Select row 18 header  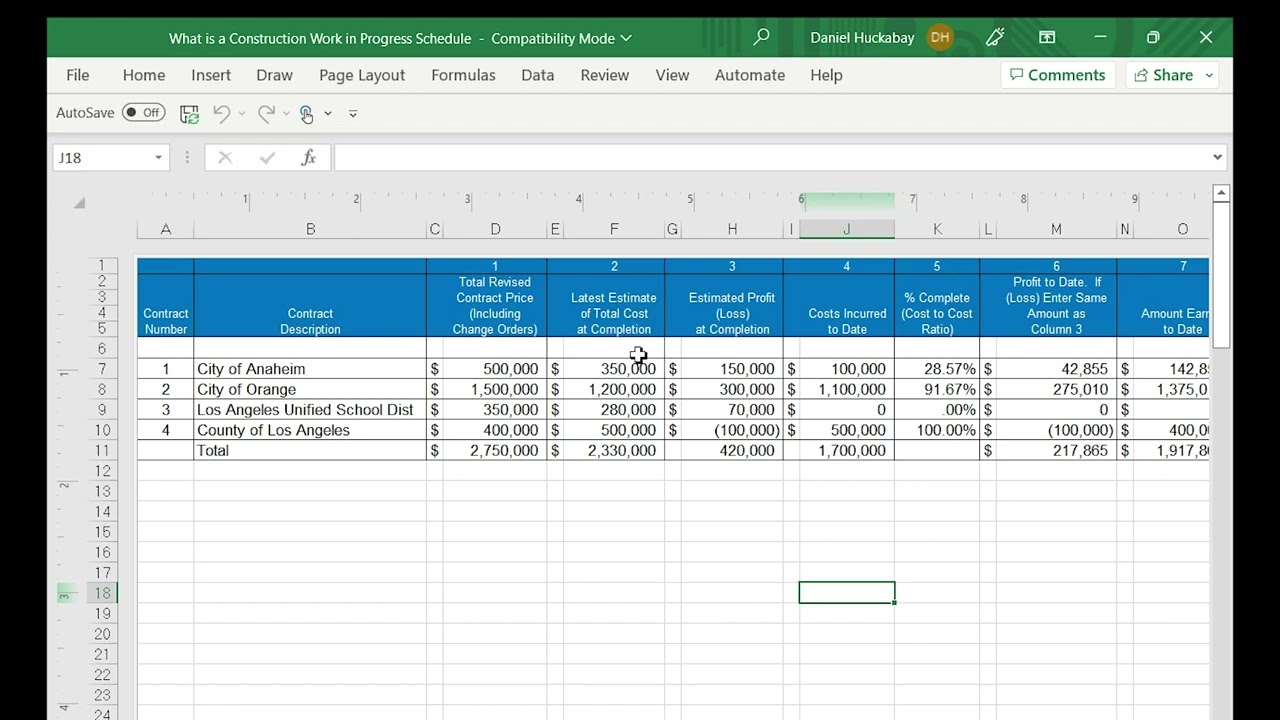[x=102, y=593]
